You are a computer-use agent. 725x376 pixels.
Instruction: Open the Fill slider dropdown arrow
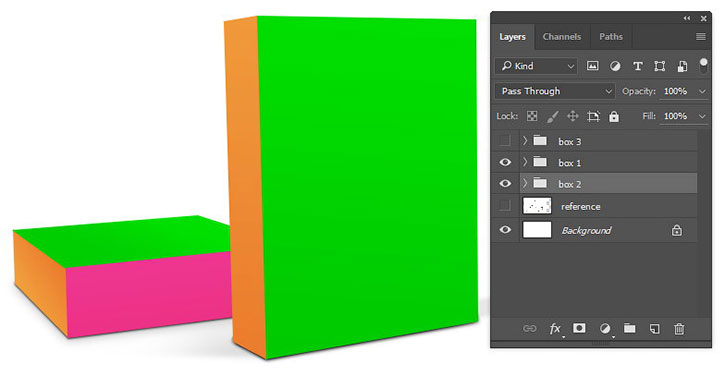702,116
